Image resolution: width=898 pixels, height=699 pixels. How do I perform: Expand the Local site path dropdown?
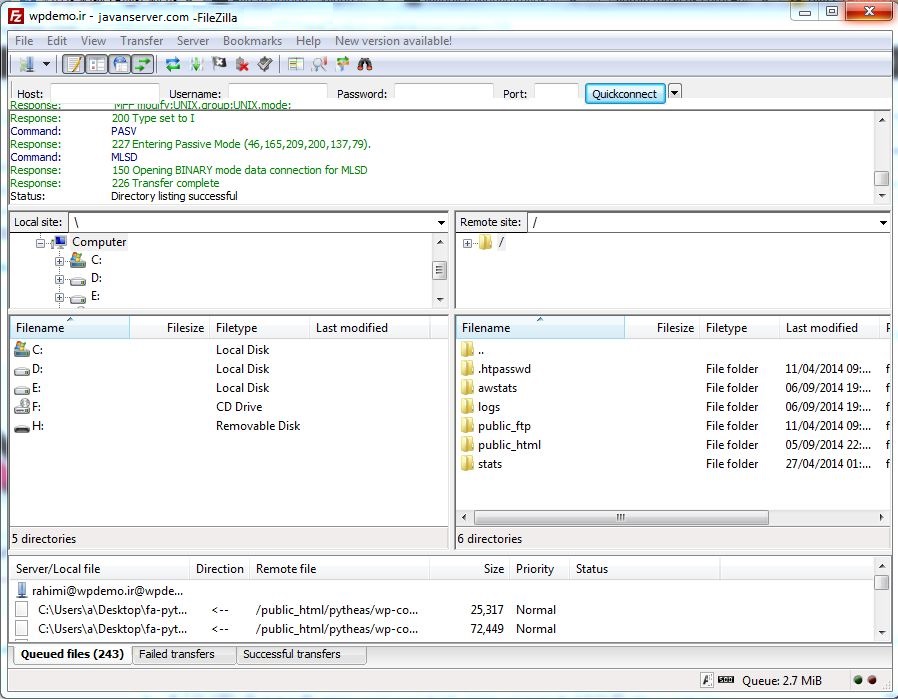point(441,223)
